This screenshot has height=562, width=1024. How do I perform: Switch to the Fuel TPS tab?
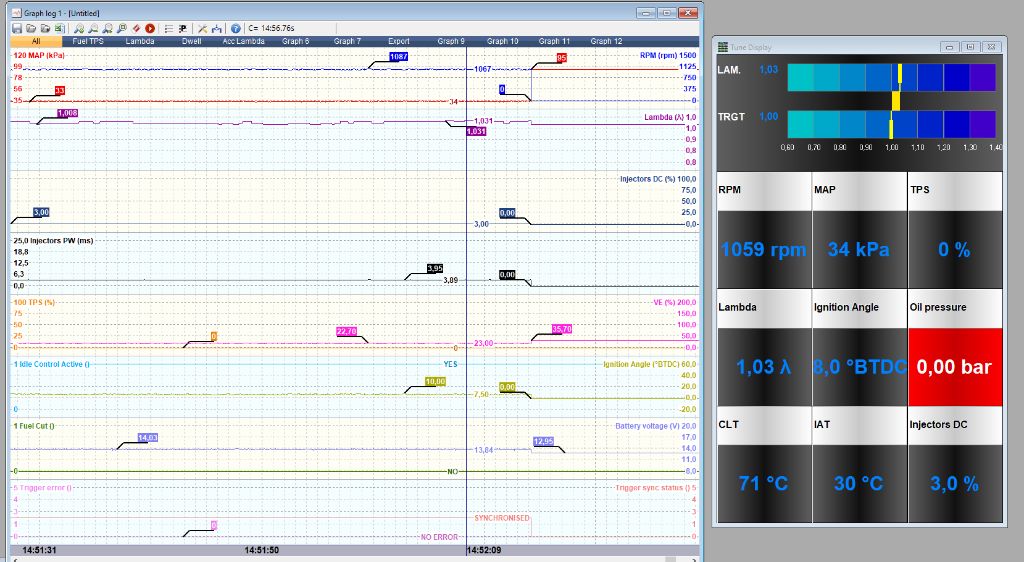88,41
